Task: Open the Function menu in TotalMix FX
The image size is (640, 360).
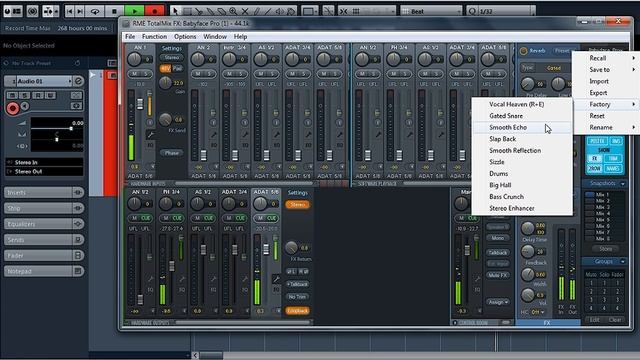Action: point(154,36)
